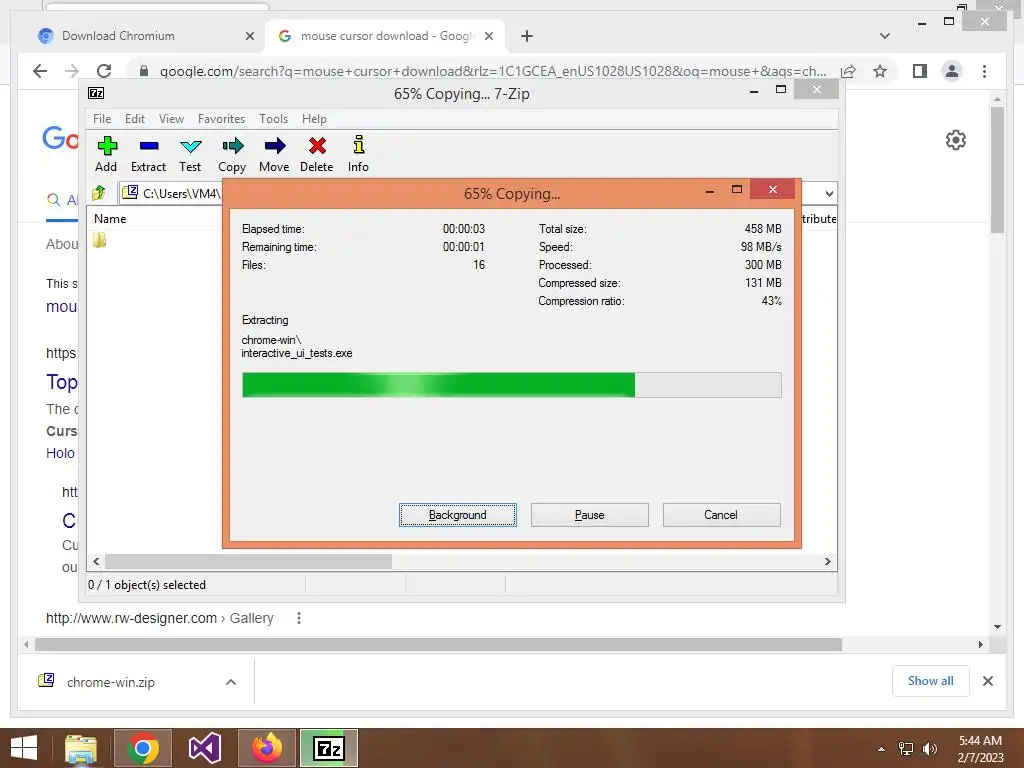This screenshot has height=768, width=1024.
Task: Show hidden system tray icons
Action: [x=882, y=748]
